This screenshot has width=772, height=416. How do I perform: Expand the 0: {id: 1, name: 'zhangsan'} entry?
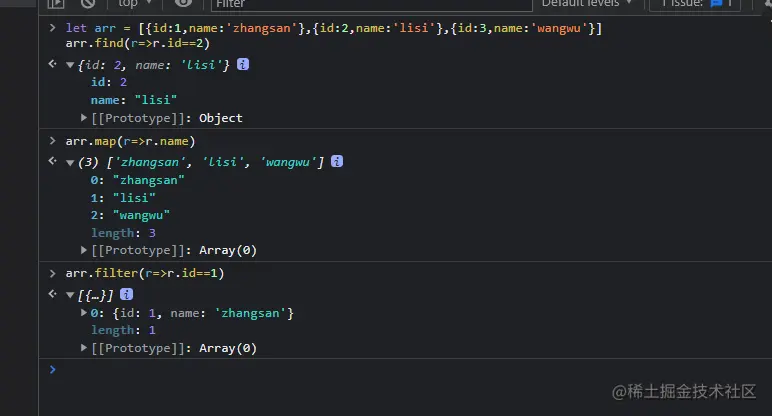84,313
